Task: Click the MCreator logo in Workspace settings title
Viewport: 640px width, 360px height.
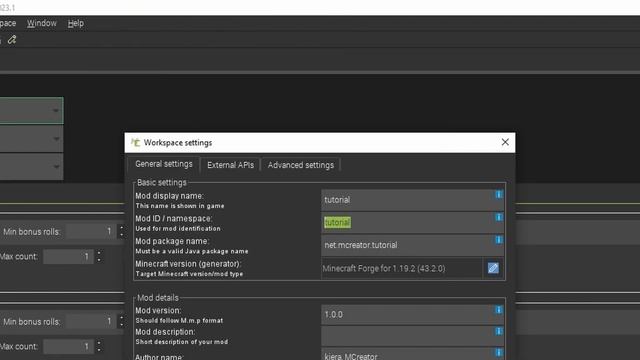Action: (136, 142)
